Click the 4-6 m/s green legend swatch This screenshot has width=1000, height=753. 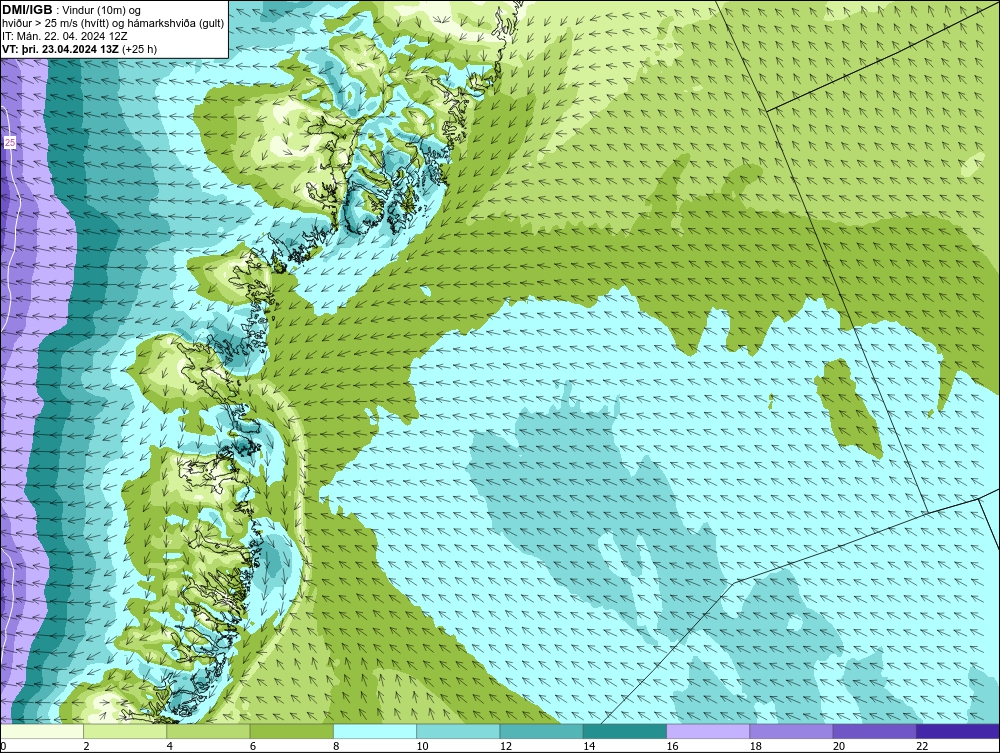click(x=209, y=731)
